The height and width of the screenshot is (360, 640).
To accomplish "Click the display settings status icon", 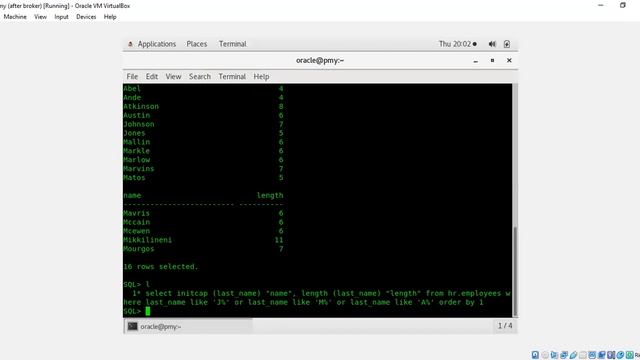I will (592, 355).
